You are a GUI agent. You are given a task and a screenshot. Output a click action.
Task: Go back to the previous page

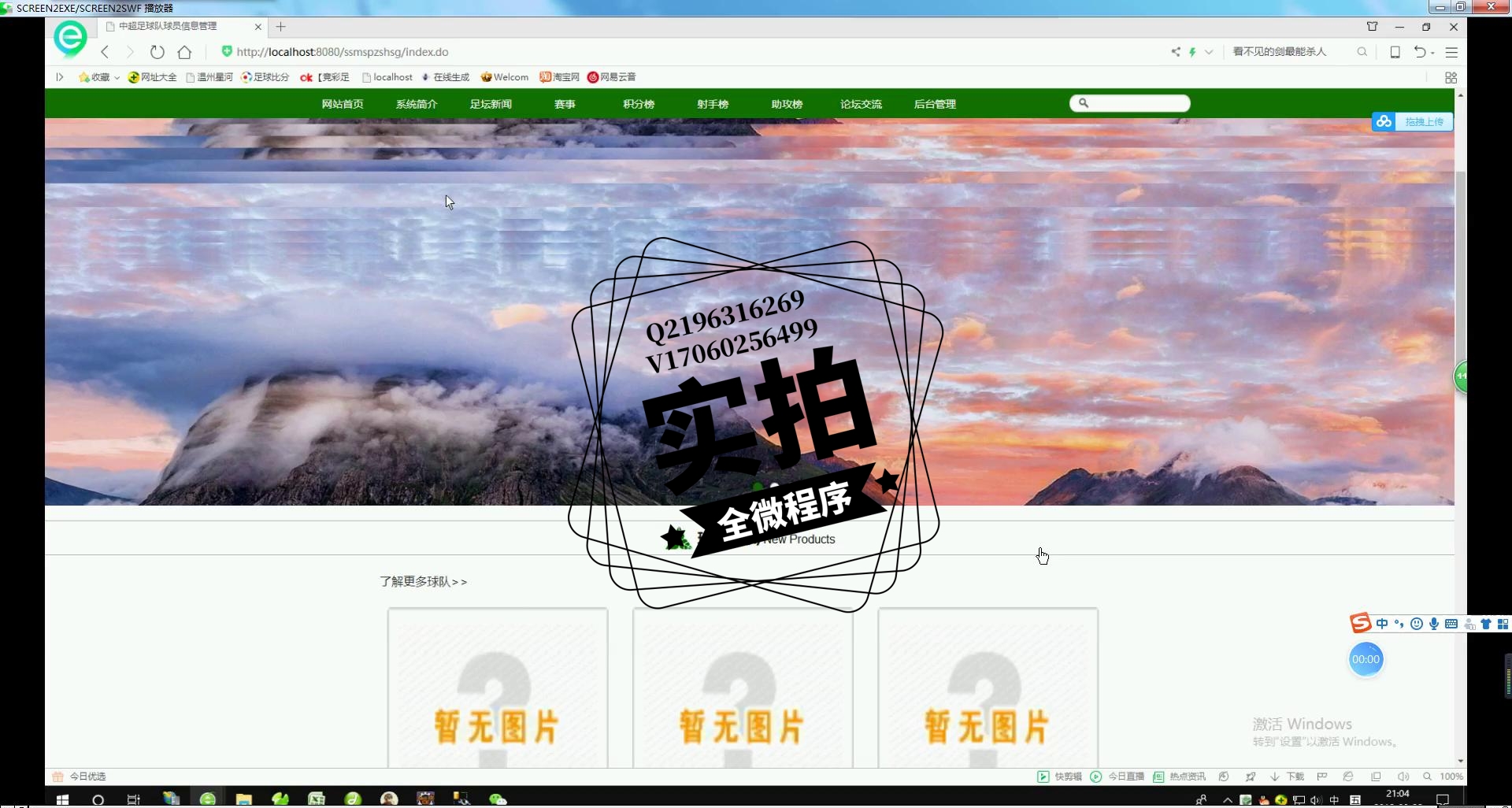[105, 52]
